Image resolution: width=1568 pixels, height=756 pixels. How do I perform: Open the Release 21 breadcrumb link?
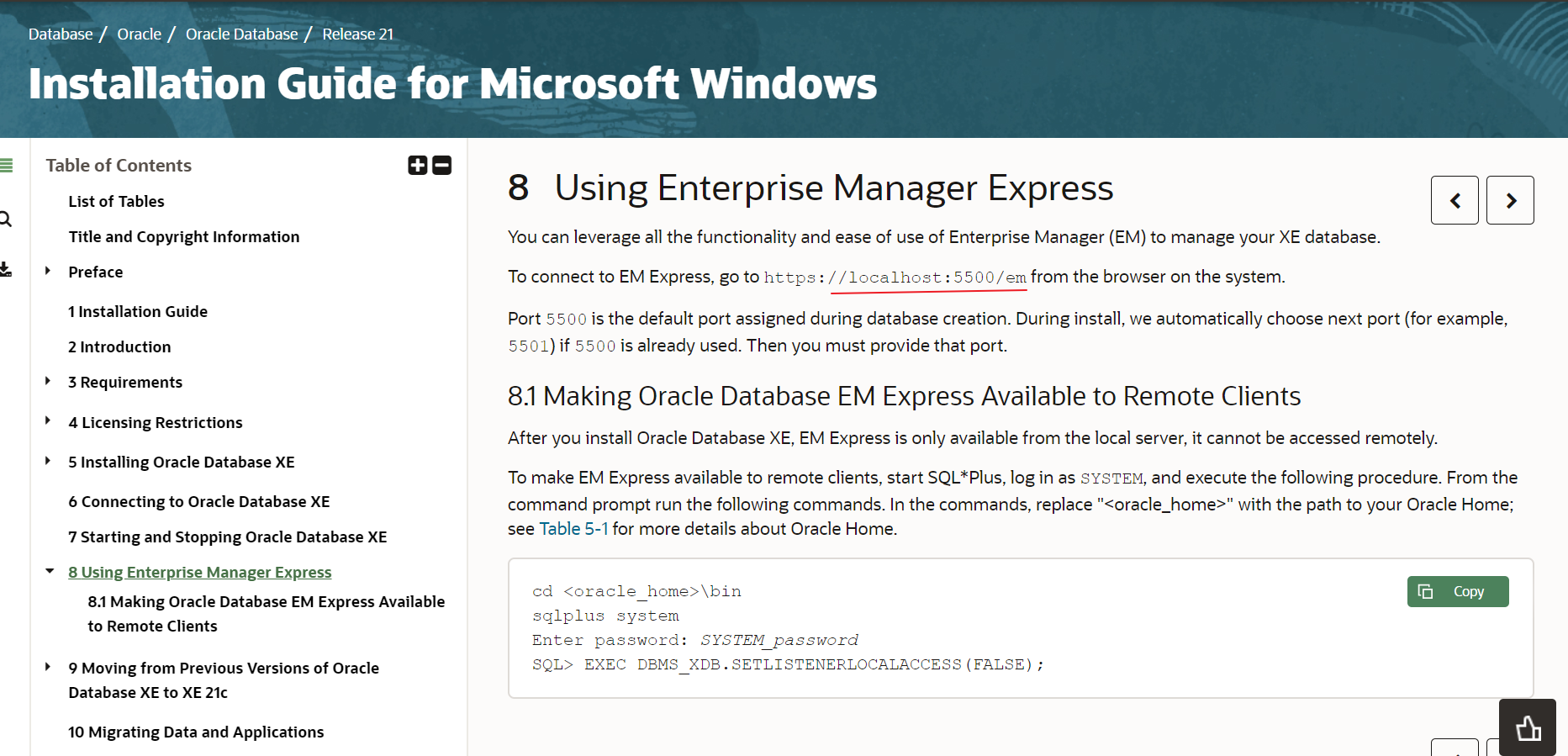(x=358, y=34)
